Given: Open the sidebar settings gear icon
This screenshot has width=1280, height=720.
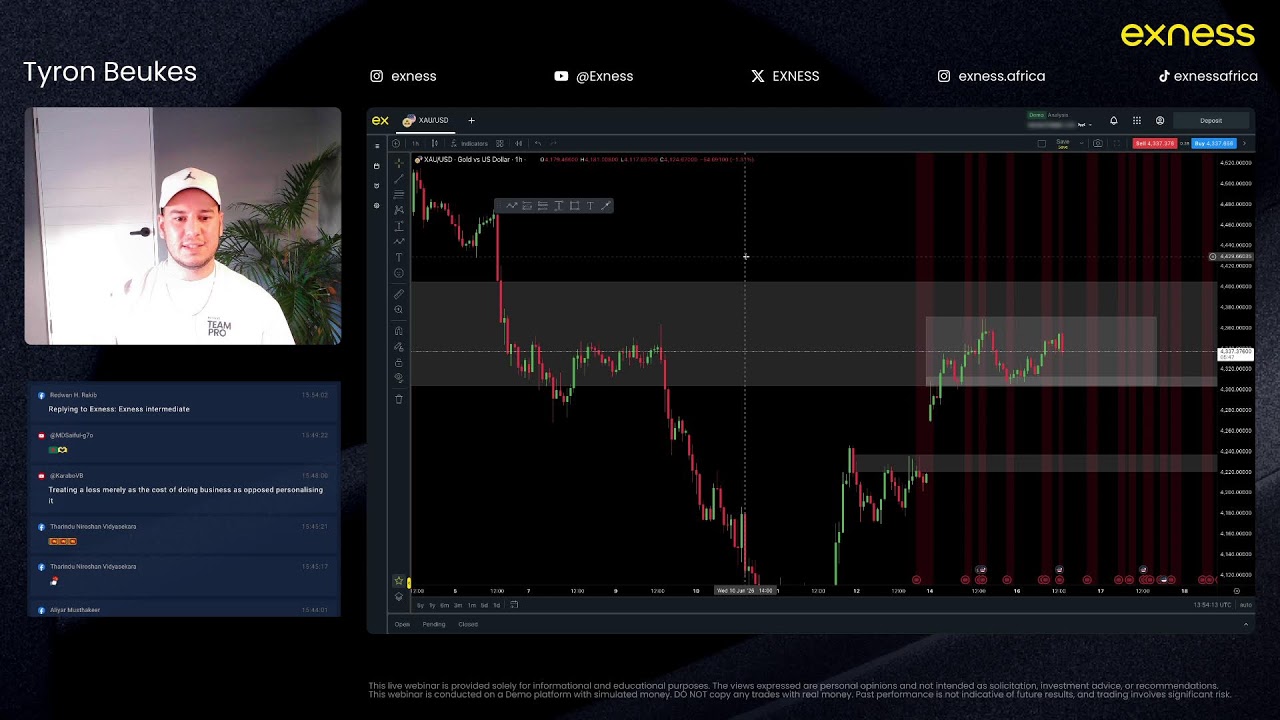Looking at the screenshot, I should pos(377,206).
